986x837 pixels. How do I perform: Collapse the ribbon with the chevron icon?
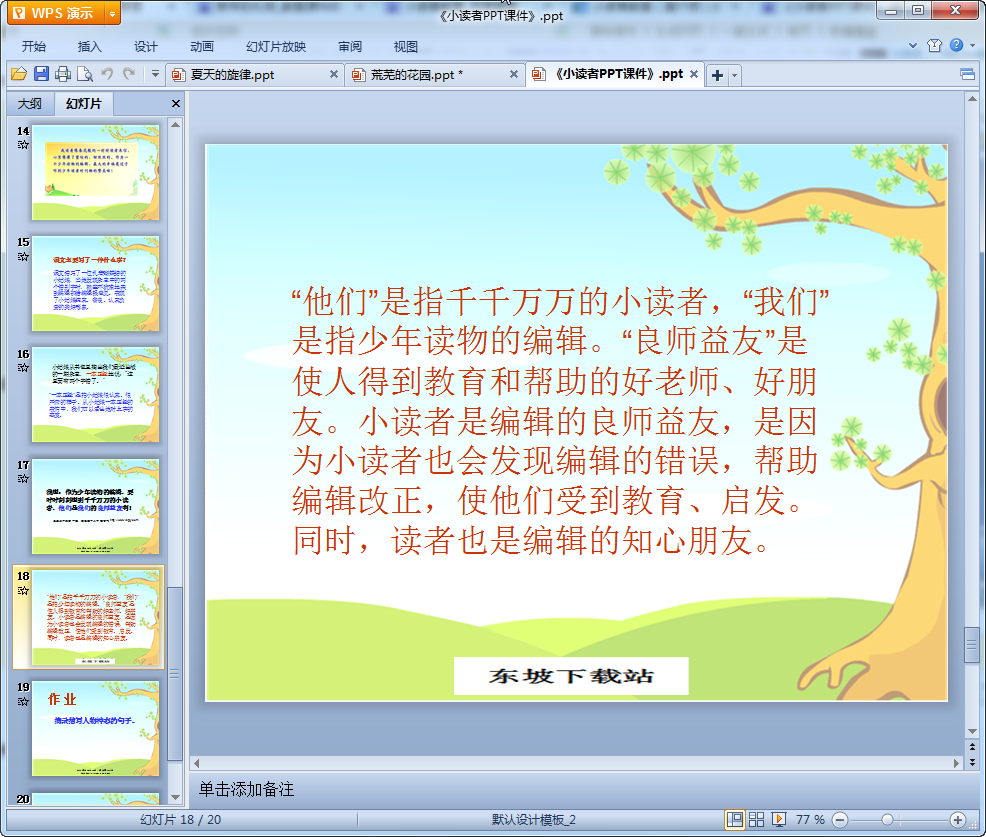pos(913,45)
